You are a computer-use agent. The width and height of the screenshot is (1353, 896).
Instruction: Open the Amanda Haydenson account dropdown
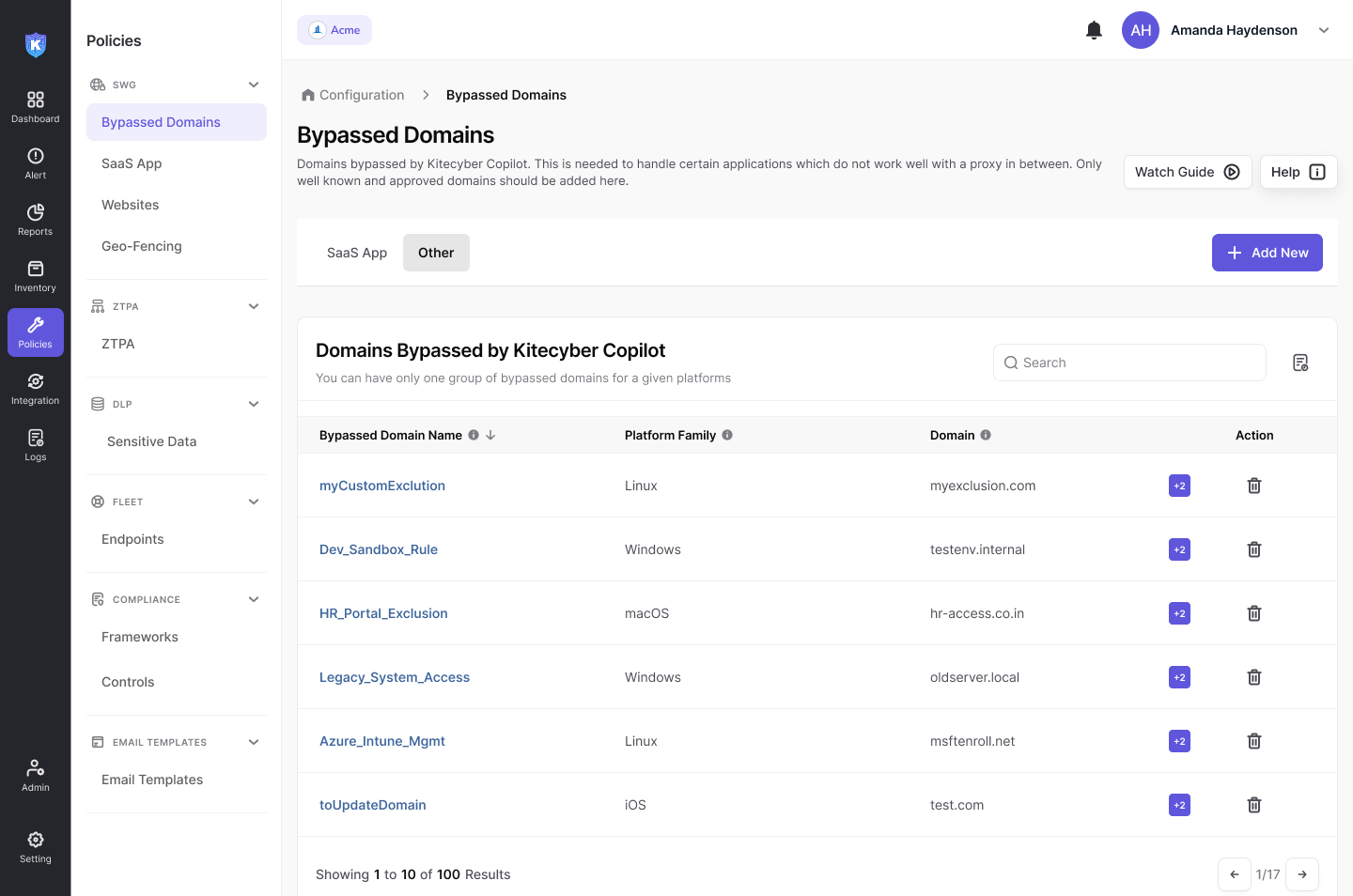(1324, 30)
